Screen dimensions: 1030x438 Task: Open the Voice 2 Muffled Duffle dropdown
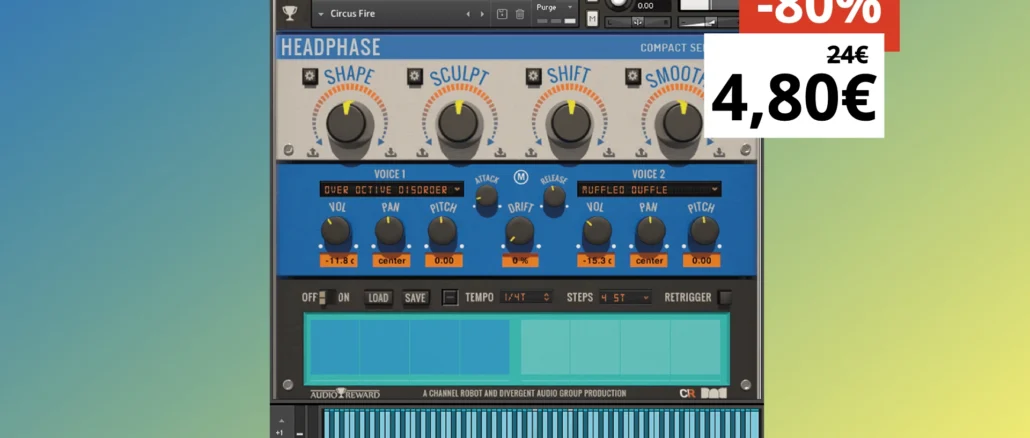[649, 190]
